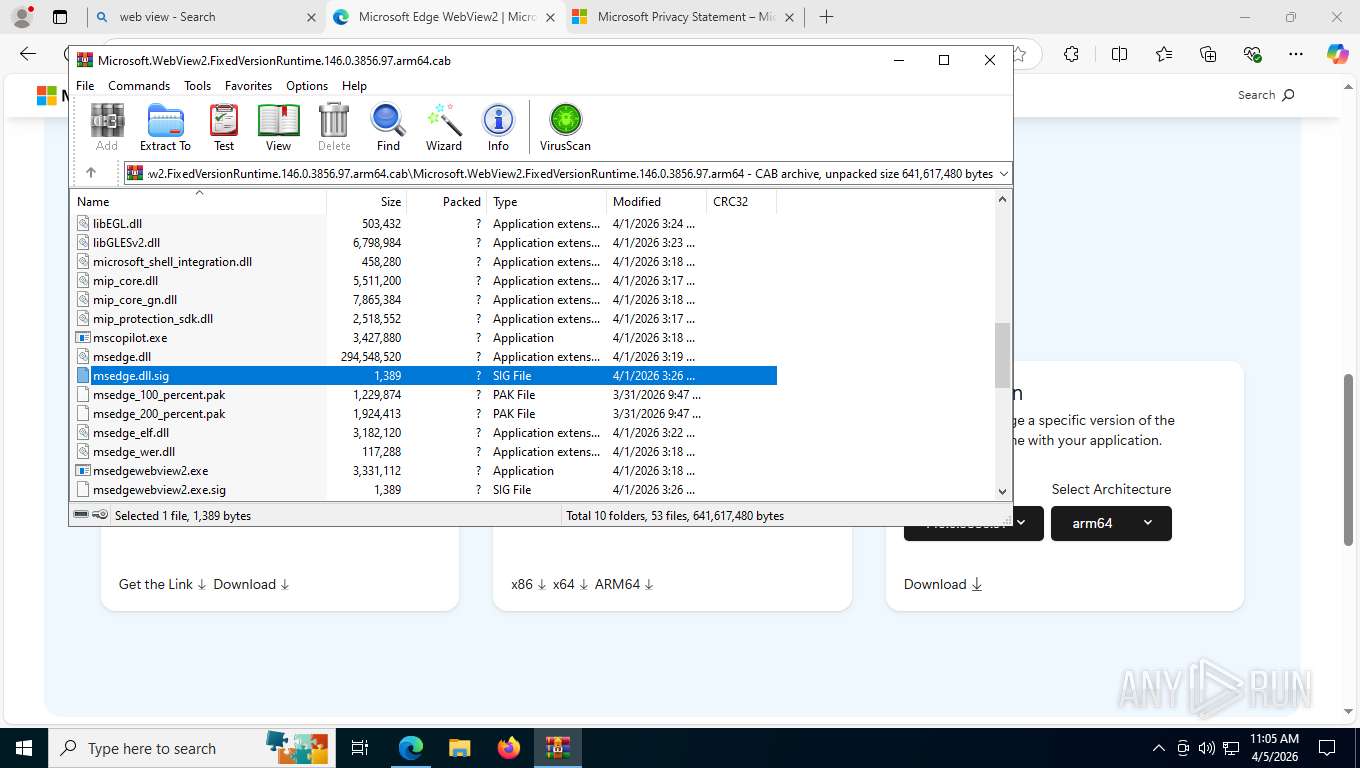This screenshot has height=768, width=1360.
Task: Select libGLESv2.dll file row
Action: tap(424, 243)
